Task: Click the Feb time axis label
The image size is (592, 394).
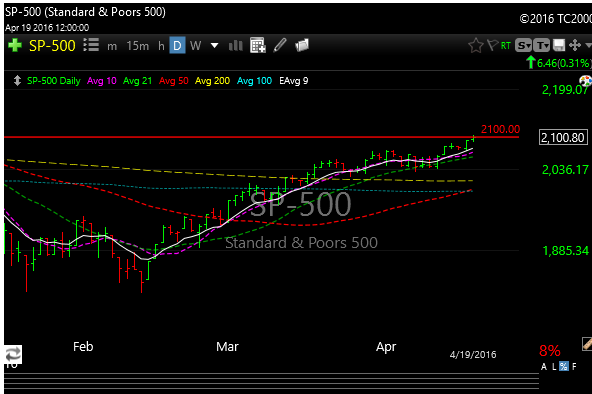Action: 83,346
